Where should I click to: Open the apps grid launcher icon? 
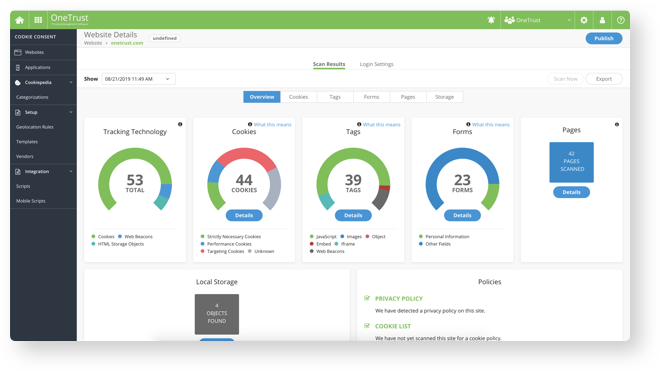click(38, 20)
